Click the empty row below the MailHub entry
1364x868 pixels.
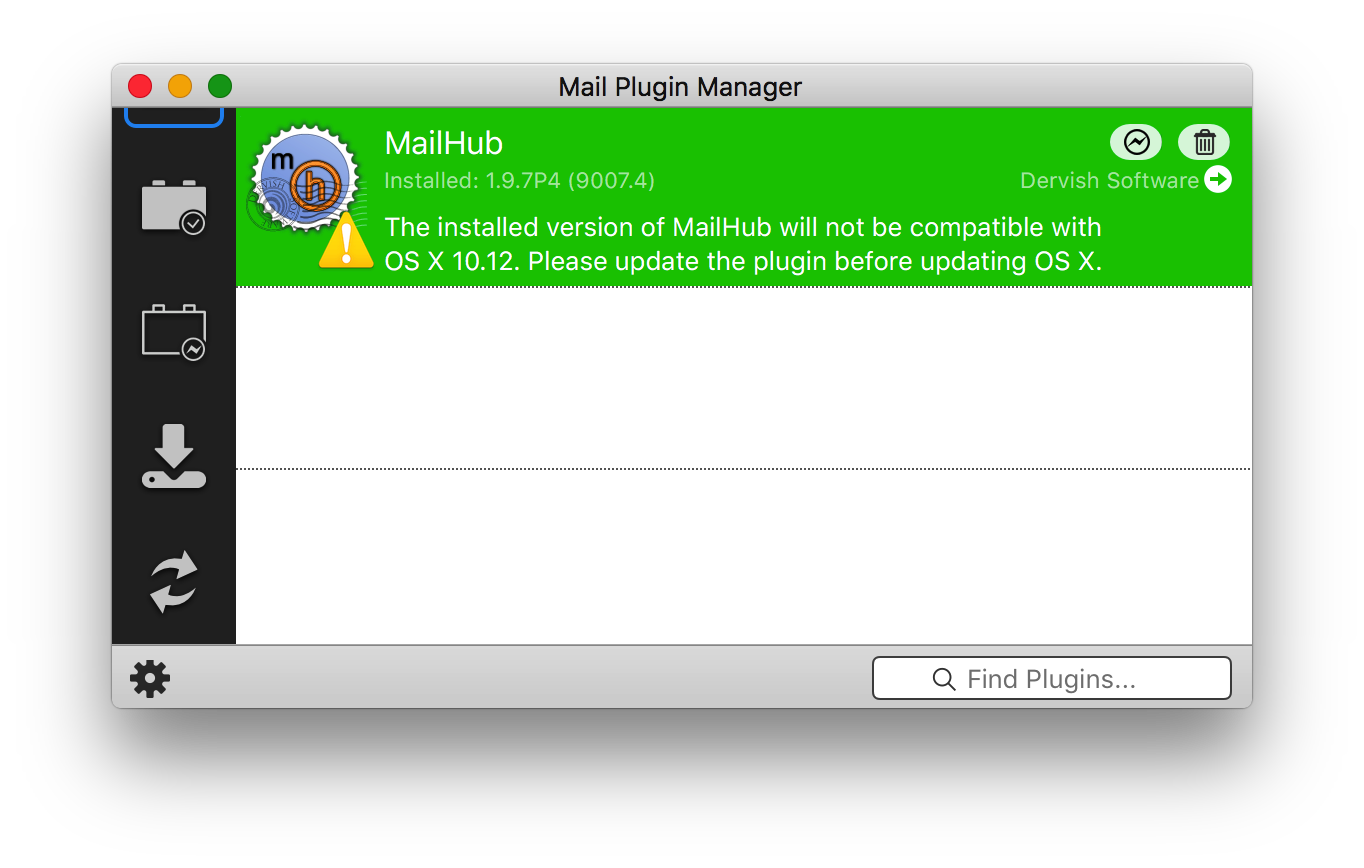(x=744, y=378)
